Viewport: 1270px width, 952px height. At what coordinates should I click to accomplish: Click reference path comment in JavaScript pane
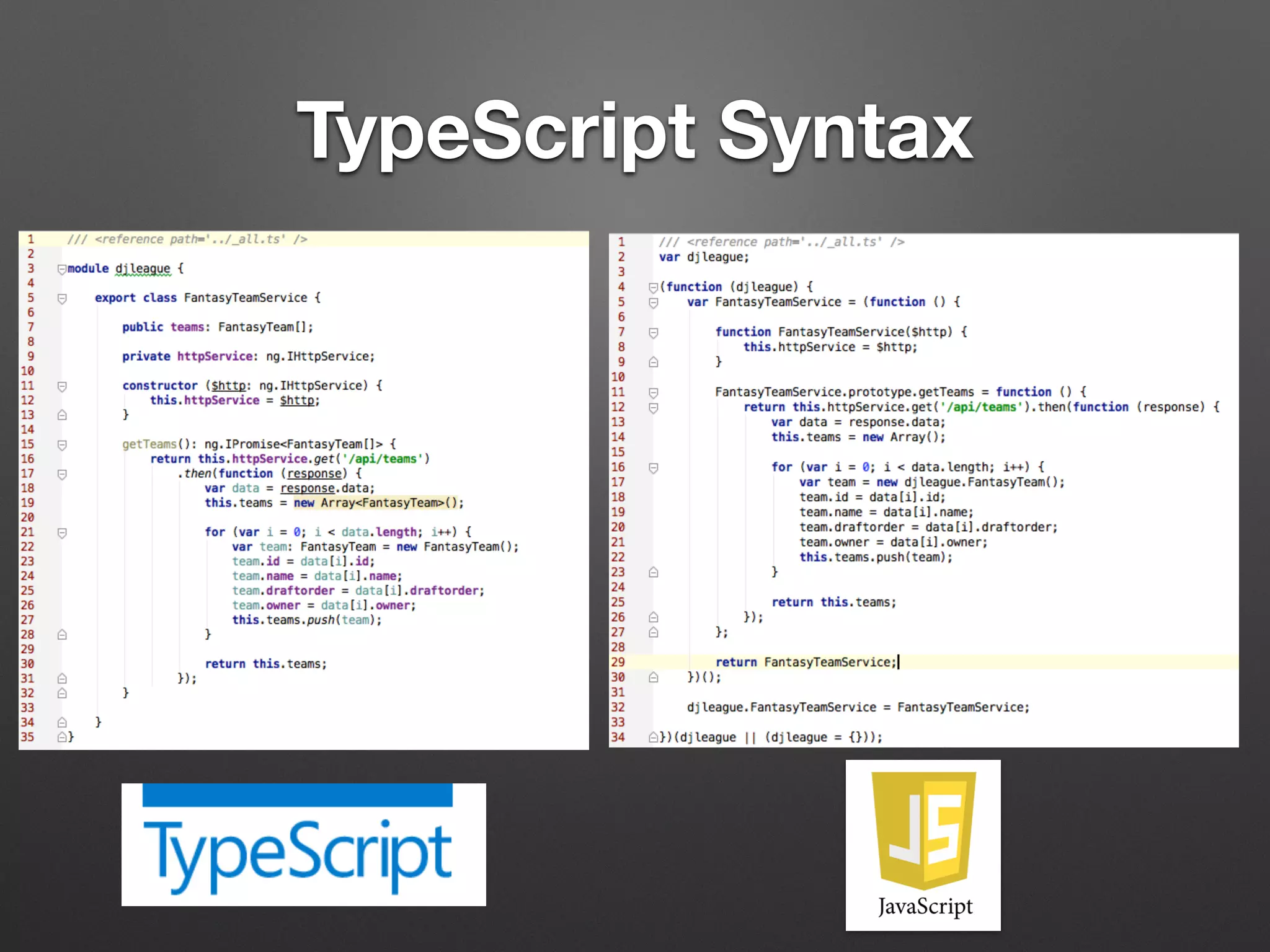click(781, 242)
